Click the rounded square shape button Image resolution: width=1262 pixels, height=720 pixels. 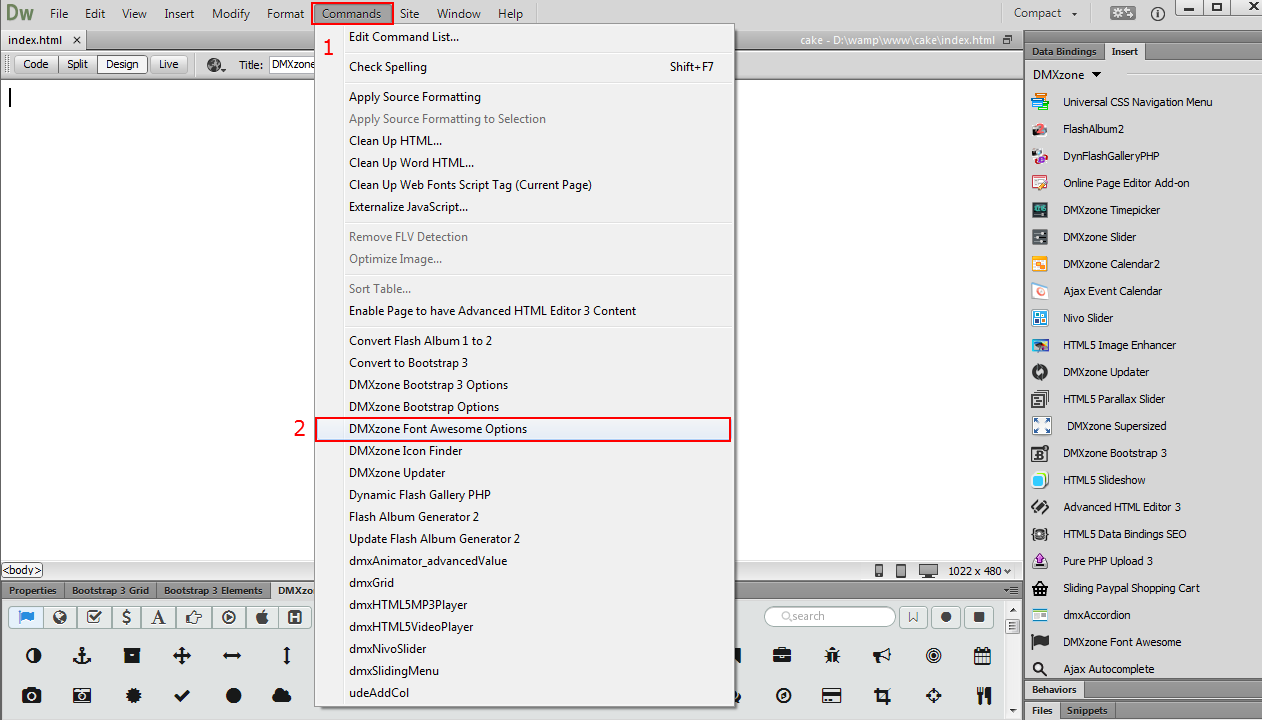(x=980, y=617)
